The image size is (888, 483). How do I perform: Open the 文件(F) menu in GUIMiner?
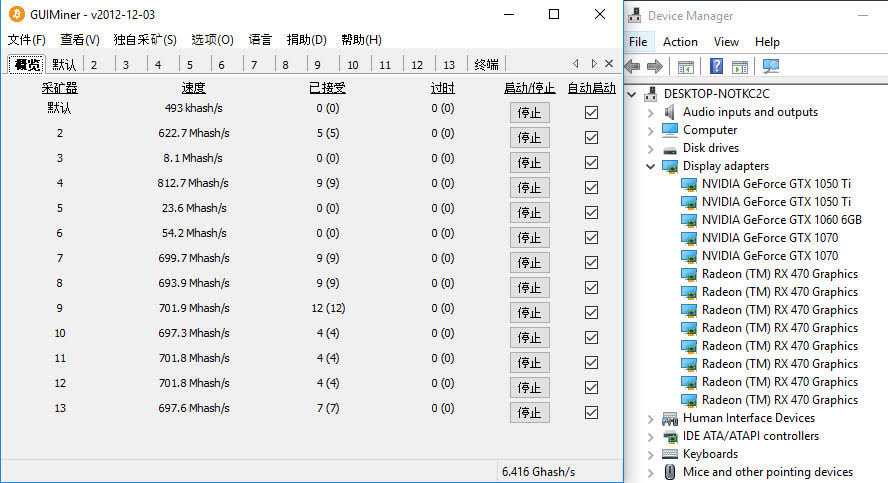point(27,40)
